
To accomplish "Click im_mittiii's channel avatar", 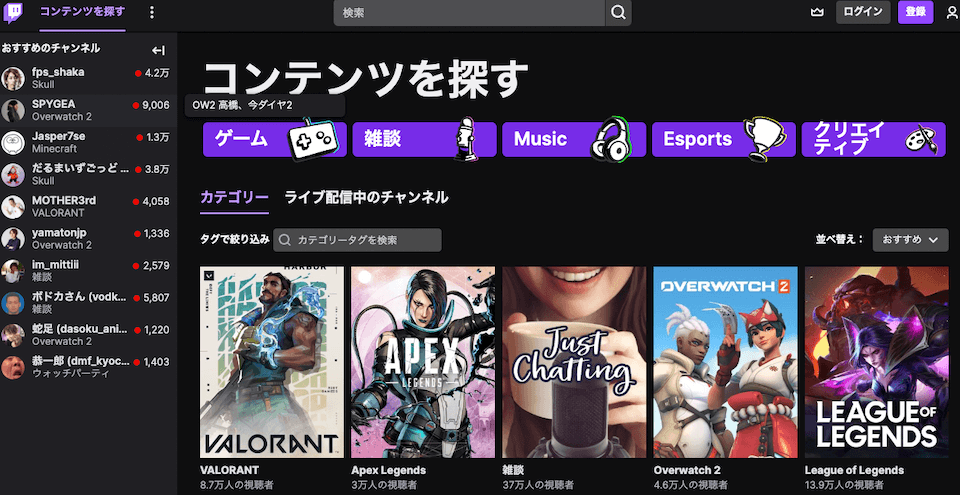I will (x=13, y=271).
